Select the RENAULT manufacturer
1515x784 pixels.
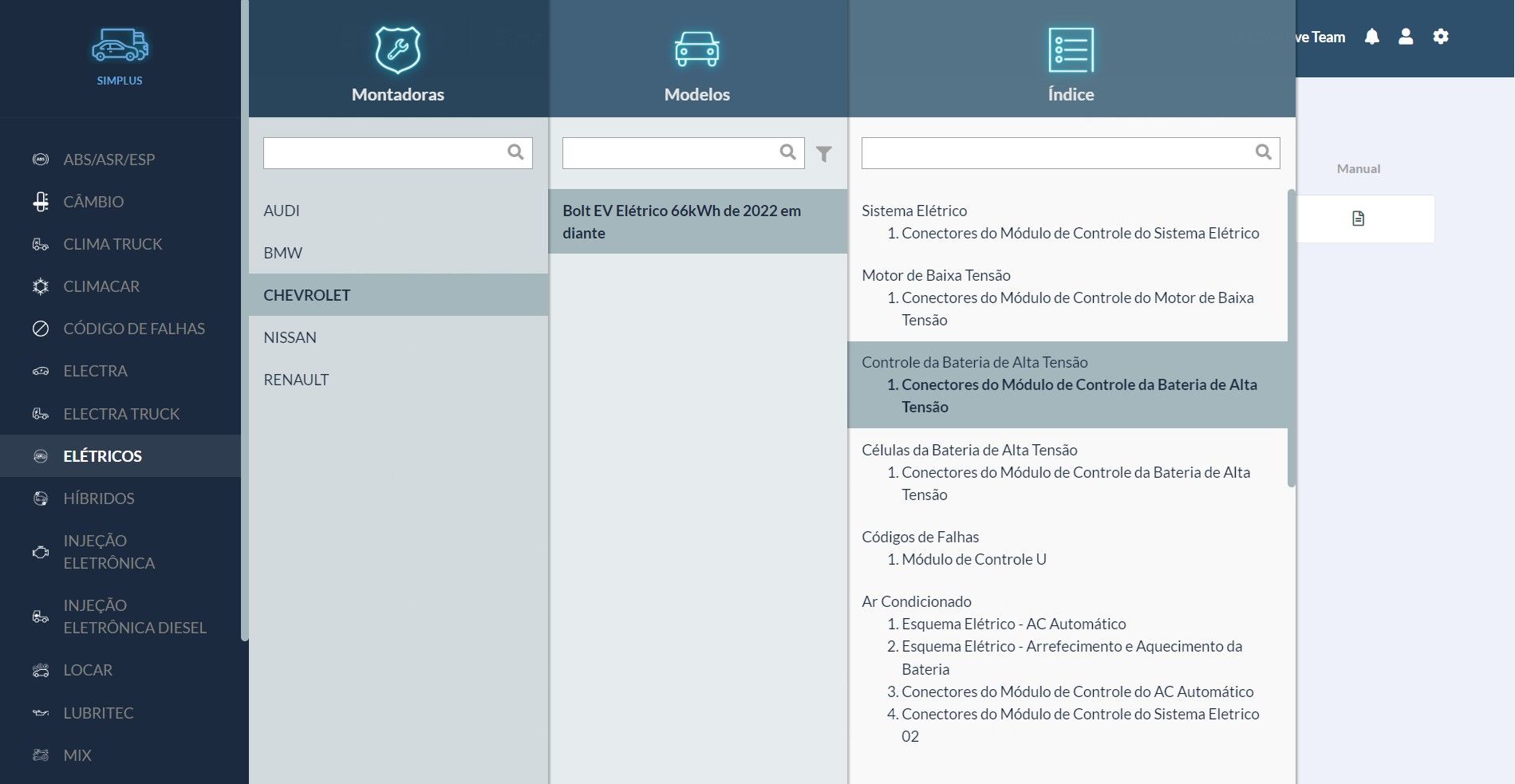[x=296, y=380]
